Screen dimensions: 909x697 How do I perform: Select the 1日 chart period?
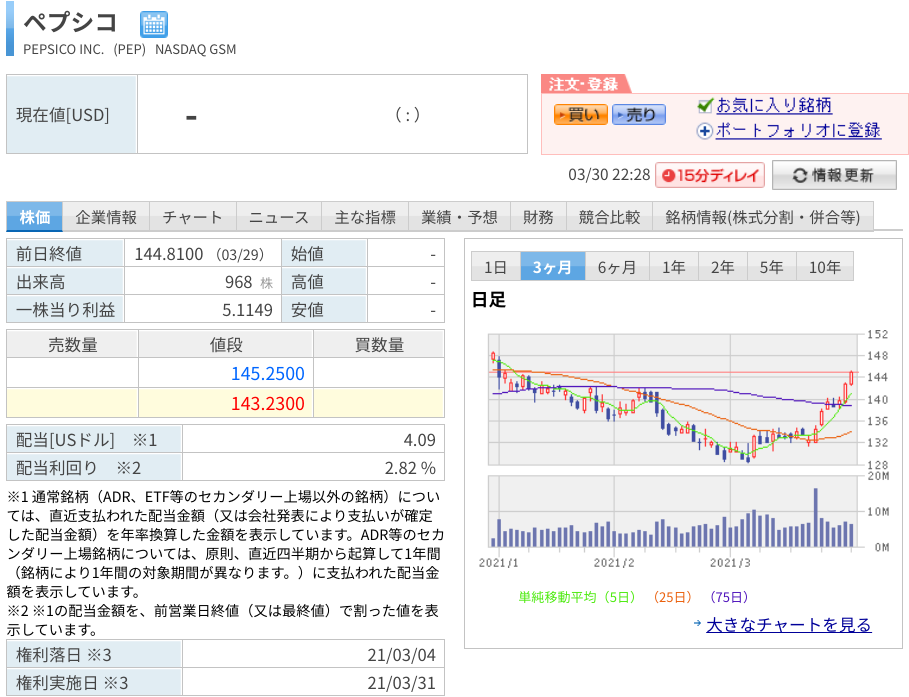pos(496,267)
